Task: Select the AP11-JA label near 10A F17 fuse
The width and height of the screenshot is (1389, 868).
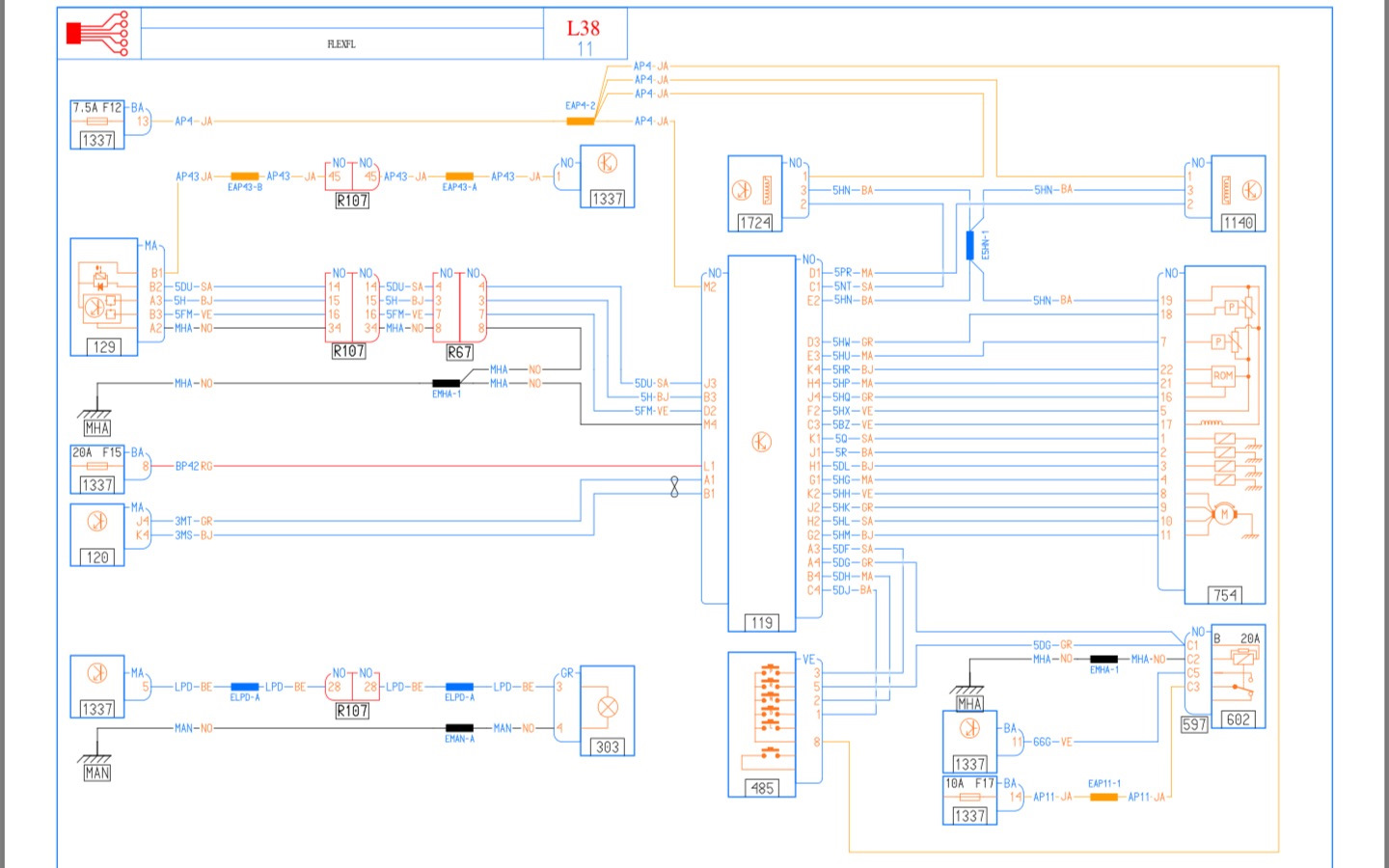Action: pyautogui.click(x=1052, y=797)
